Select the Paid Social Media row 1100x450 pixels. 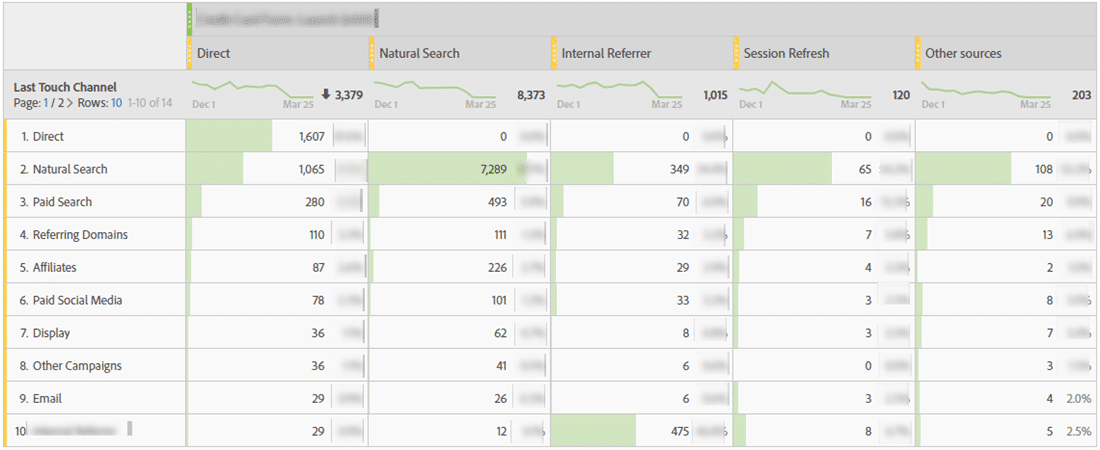[77, 300]
